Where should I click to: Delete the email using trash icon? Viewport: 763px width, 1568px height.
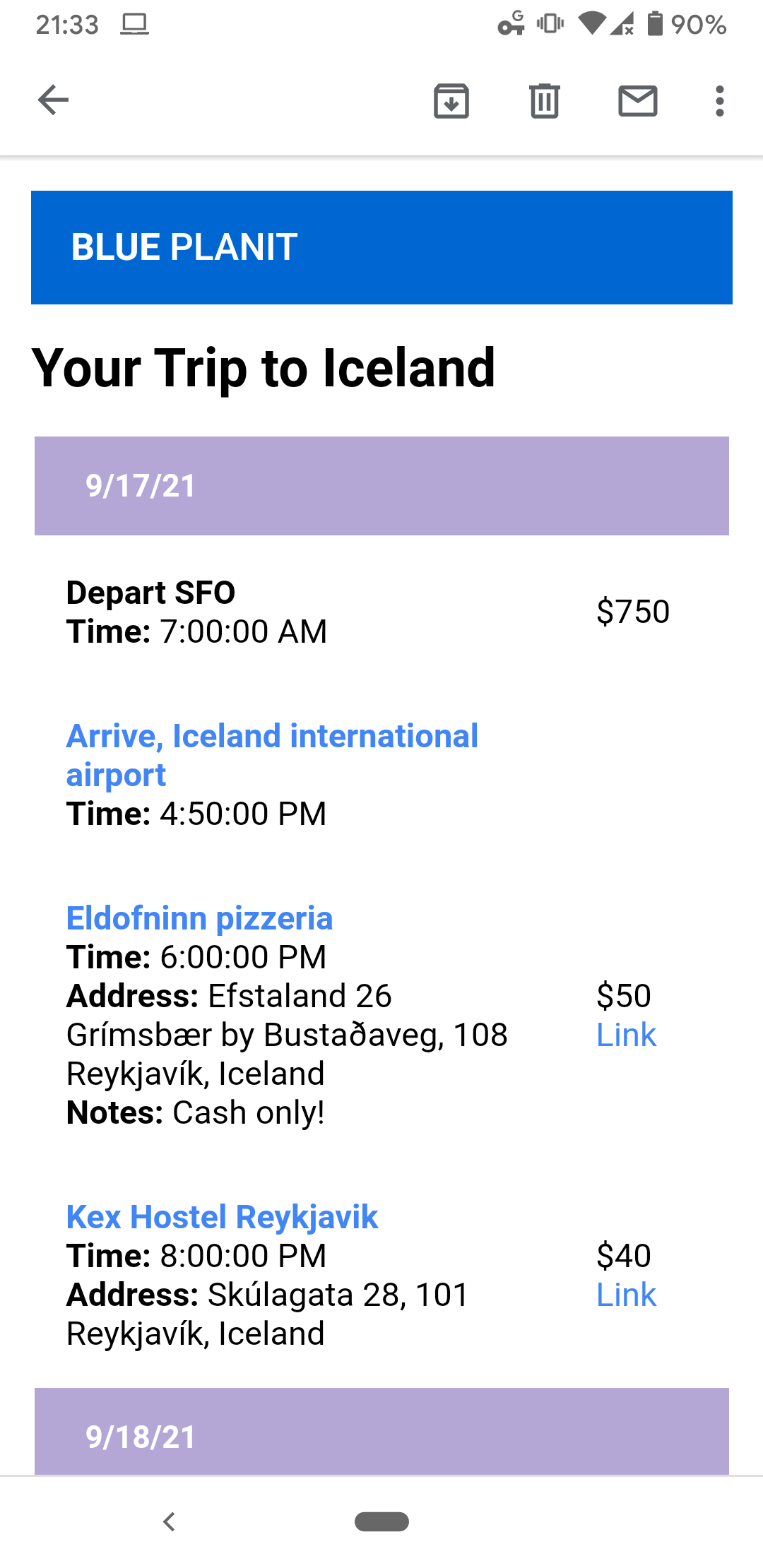(x=544, y=100)
